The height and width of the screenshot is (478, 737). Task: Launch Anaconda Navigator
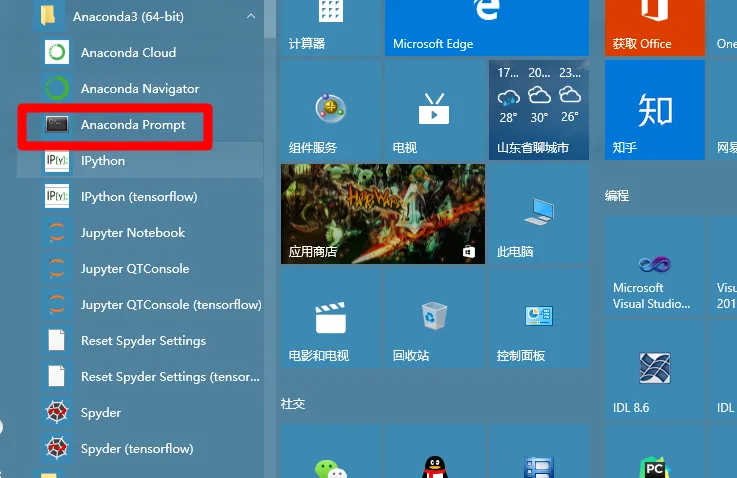pyautogui.click(x=140, y=89)
